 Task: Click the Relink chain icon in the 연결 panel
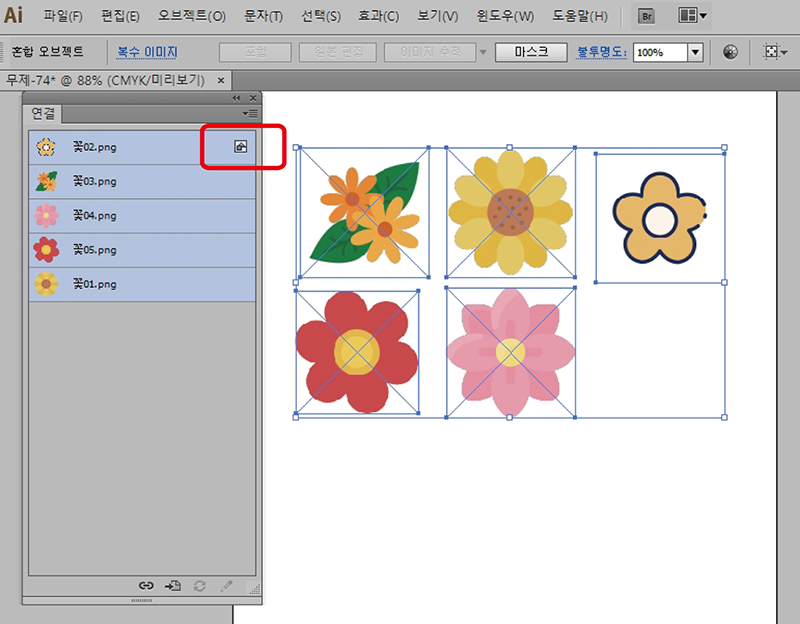(x=146, y=586)
